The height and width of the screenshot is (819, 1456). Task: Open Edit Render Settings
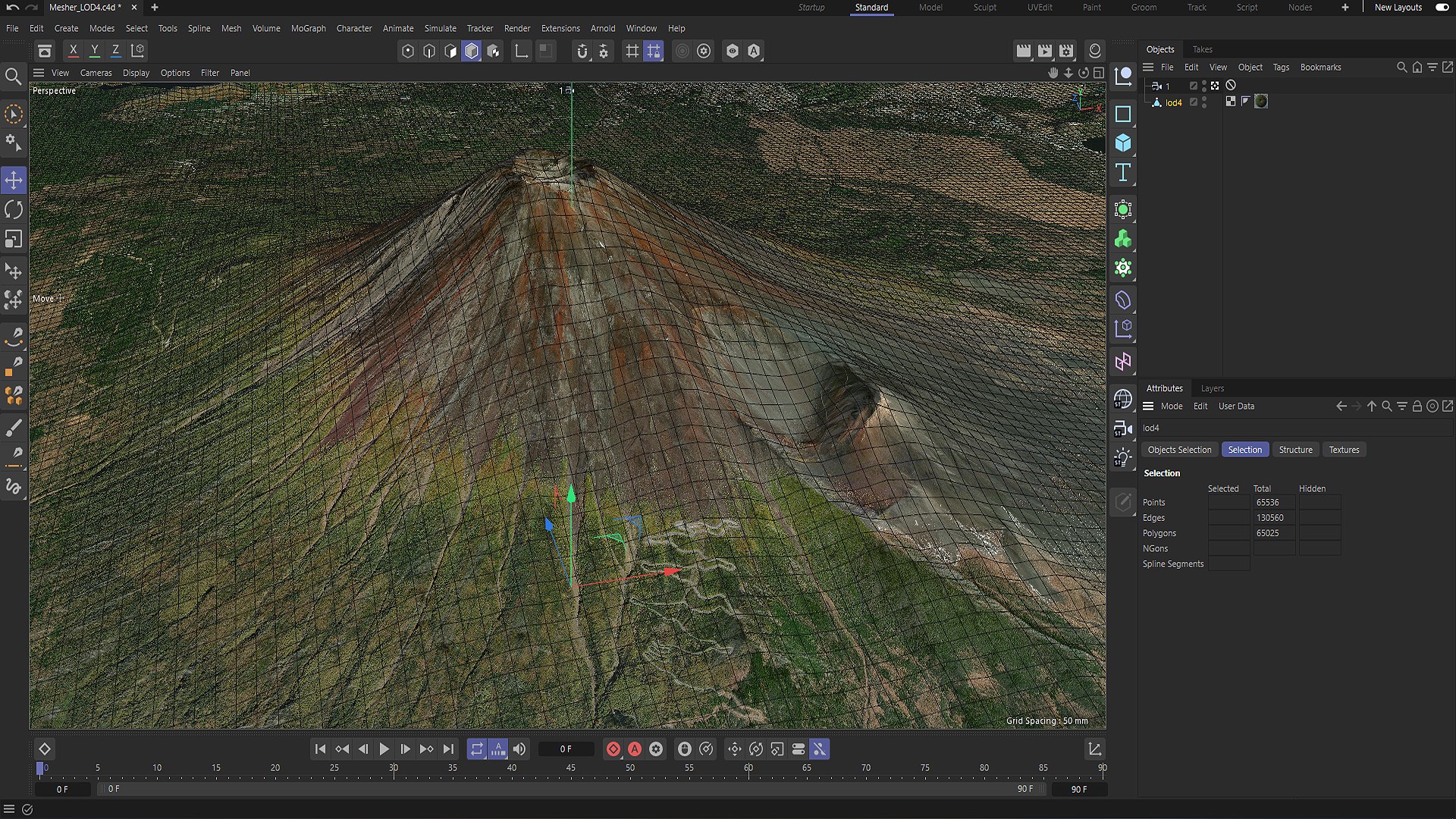[1066, 51]
